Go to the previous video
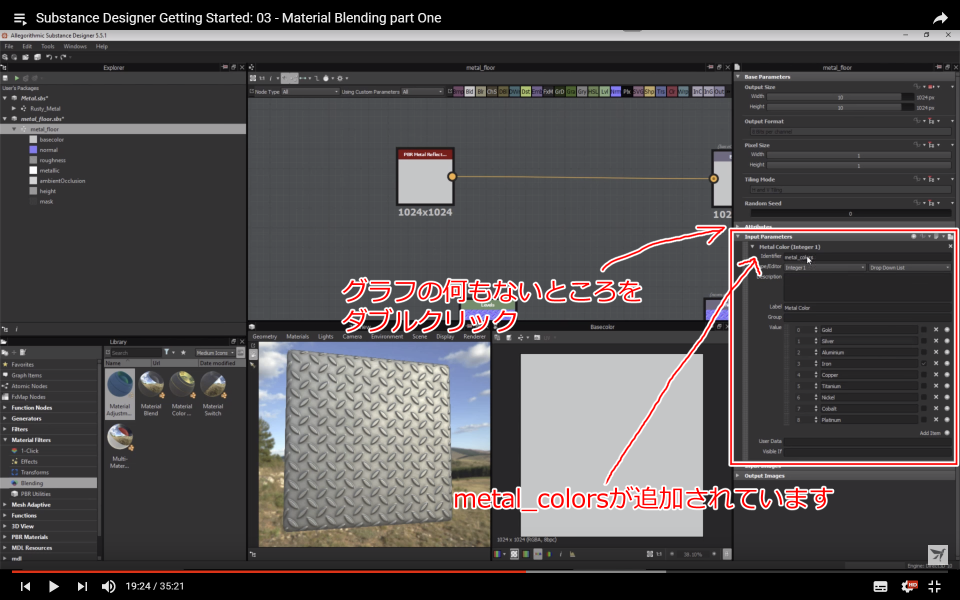Viewport: 960px width, 600px height. point(25,586)
